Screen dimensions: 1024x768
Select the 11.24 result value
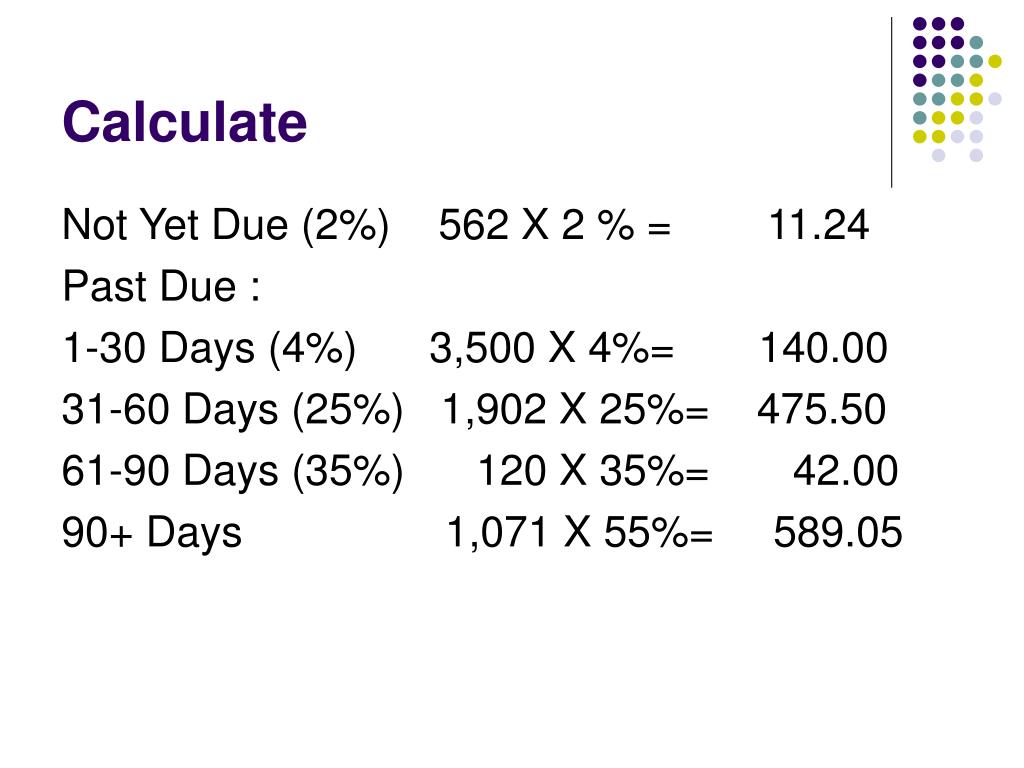click(819, 225)
